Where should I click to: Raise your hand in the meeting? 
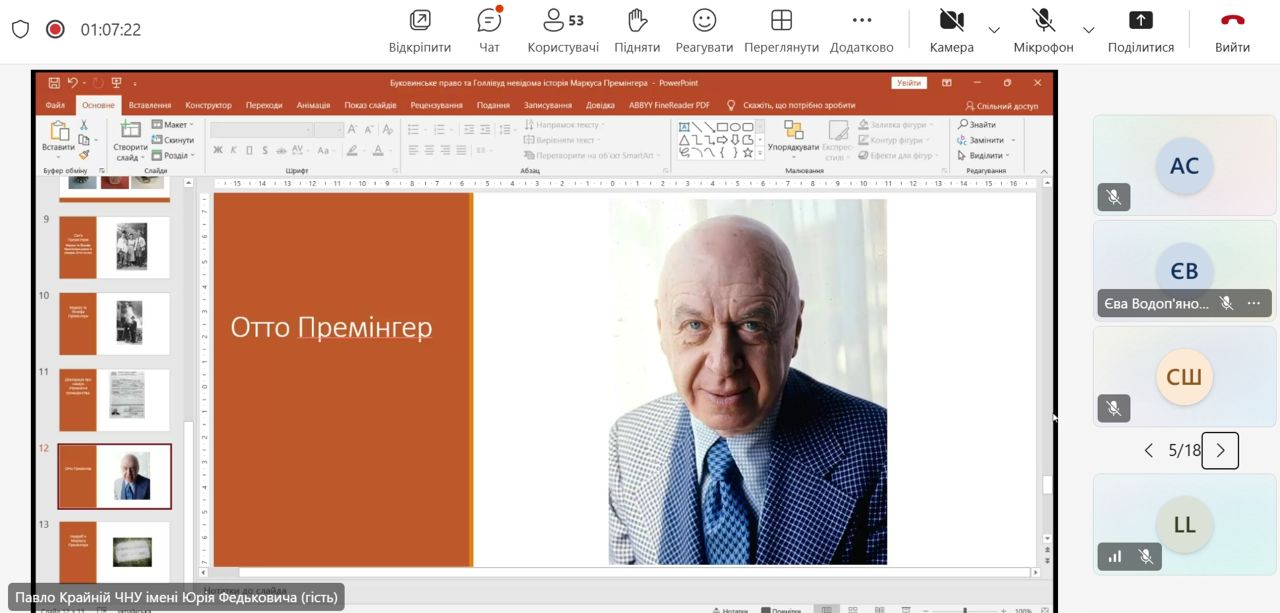tap(637, 30)
